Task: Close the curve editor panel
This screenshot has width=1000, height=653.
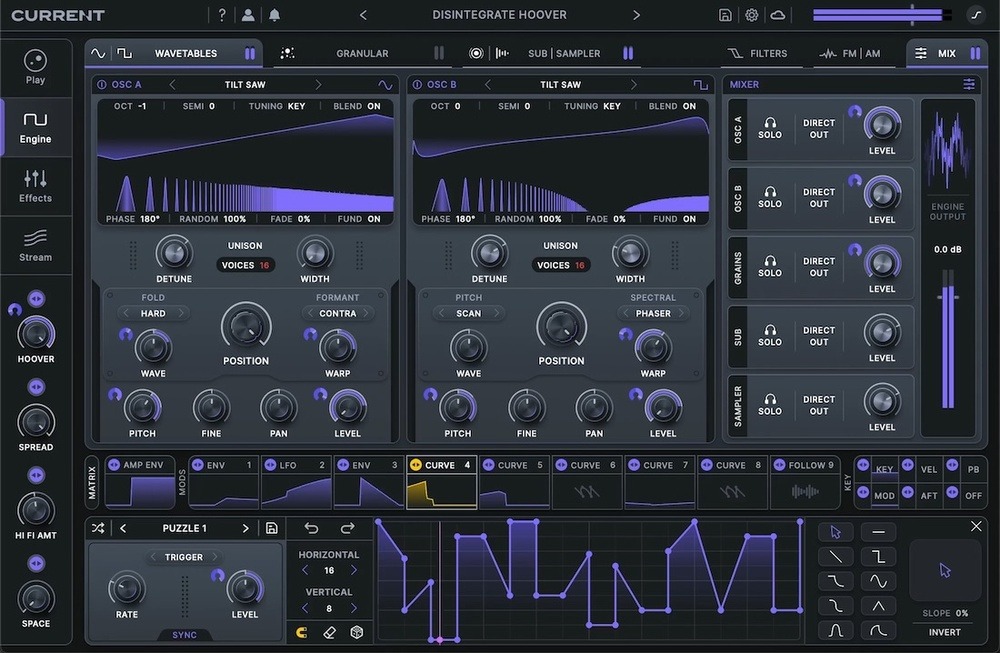Action: [x=976, y=526]
